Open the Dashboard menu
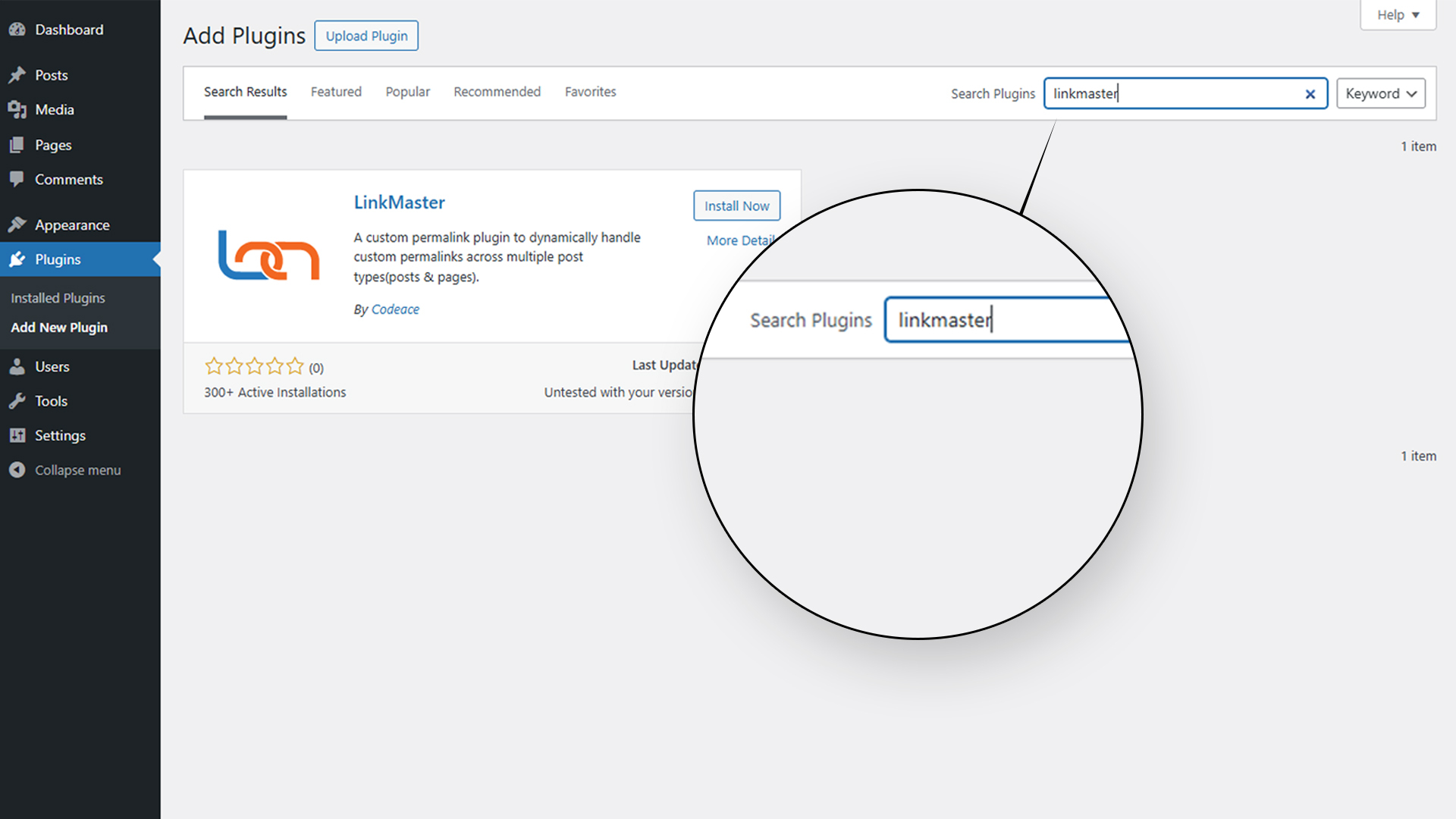This screenshot has width=1456, height=819. coord(80,30)
